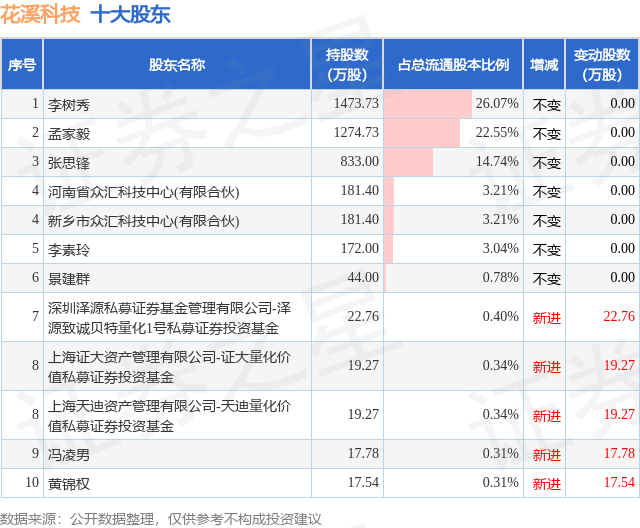640x528 pixels.
Task: Click the 花溪科技 title text
Action: pyautogui.click(x=40, y=14)
